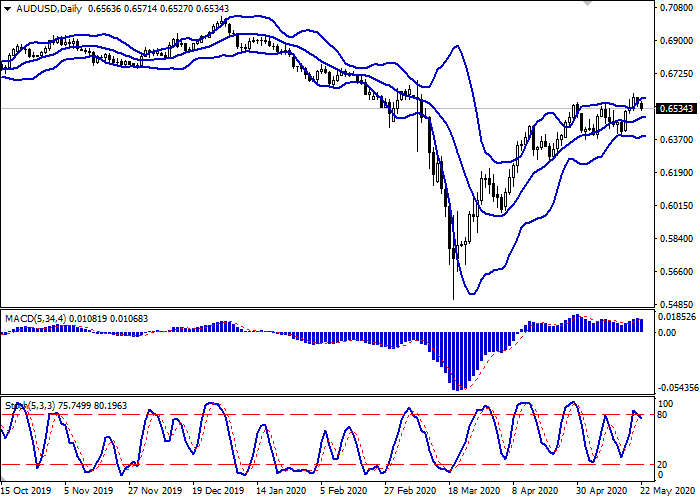Click the 0.67250 price scale label

pyautogui.click(x=677, y=74)
